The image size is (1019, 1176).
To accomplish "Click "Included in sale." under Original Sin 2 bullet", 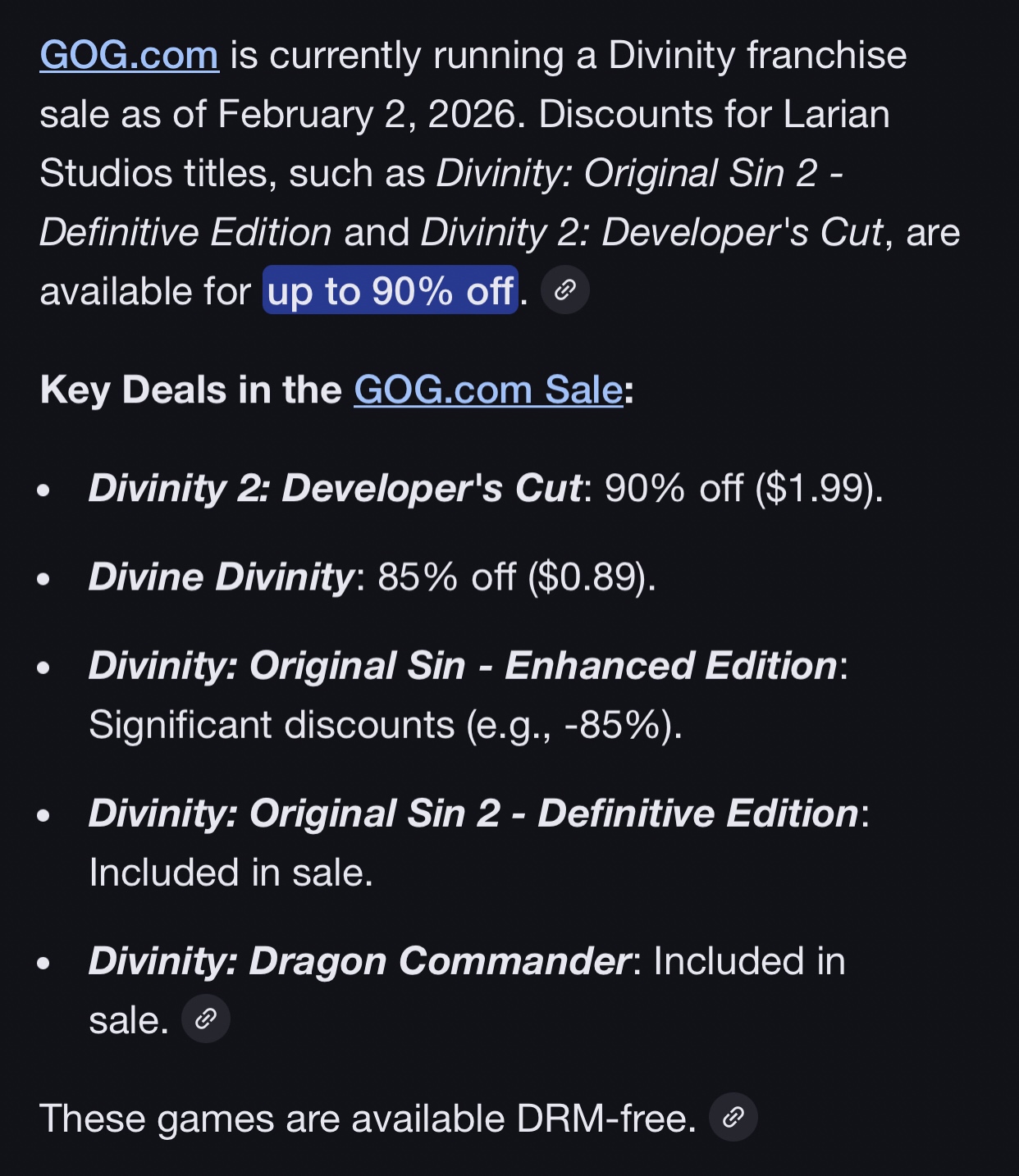I will click(x=231, y=873).
